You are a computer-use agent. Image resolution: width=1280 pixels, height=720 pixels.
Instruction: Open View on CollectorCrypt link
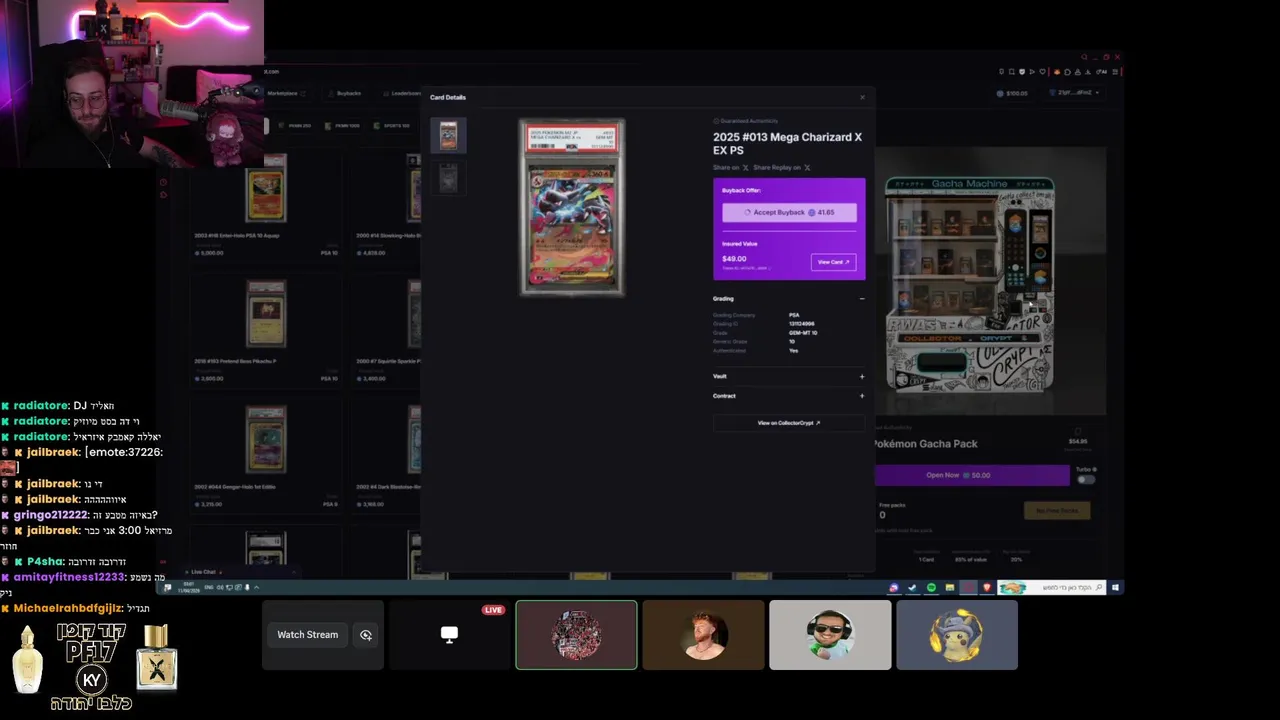[x=789, y=423]
